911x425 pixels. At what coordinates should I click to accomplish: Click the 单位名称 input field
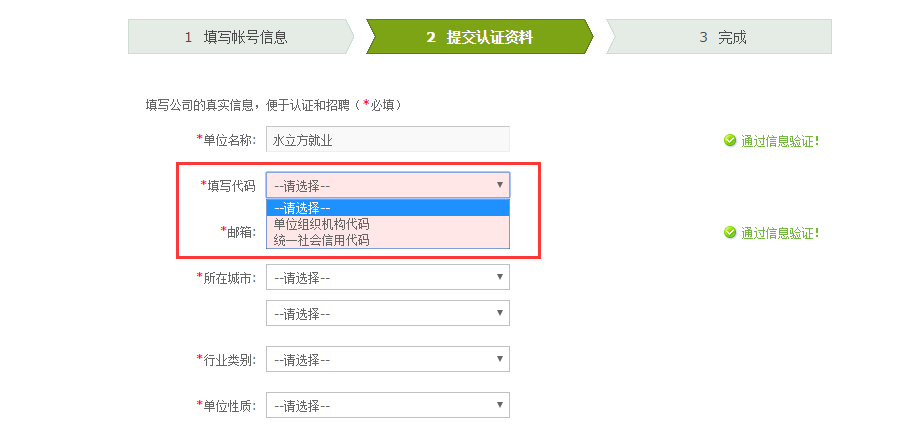pyautogui.click(x=388, y=139)
